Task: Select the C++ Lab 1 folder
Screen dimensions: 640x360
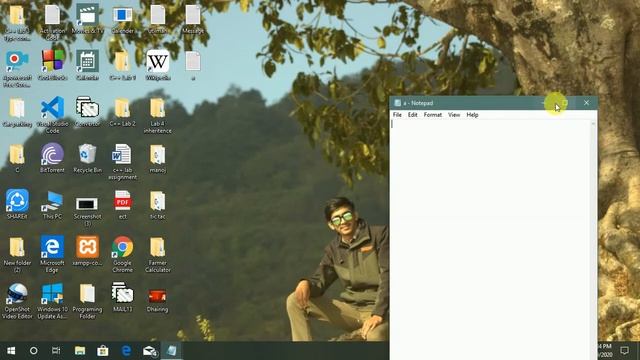Action: click(122, 65)
